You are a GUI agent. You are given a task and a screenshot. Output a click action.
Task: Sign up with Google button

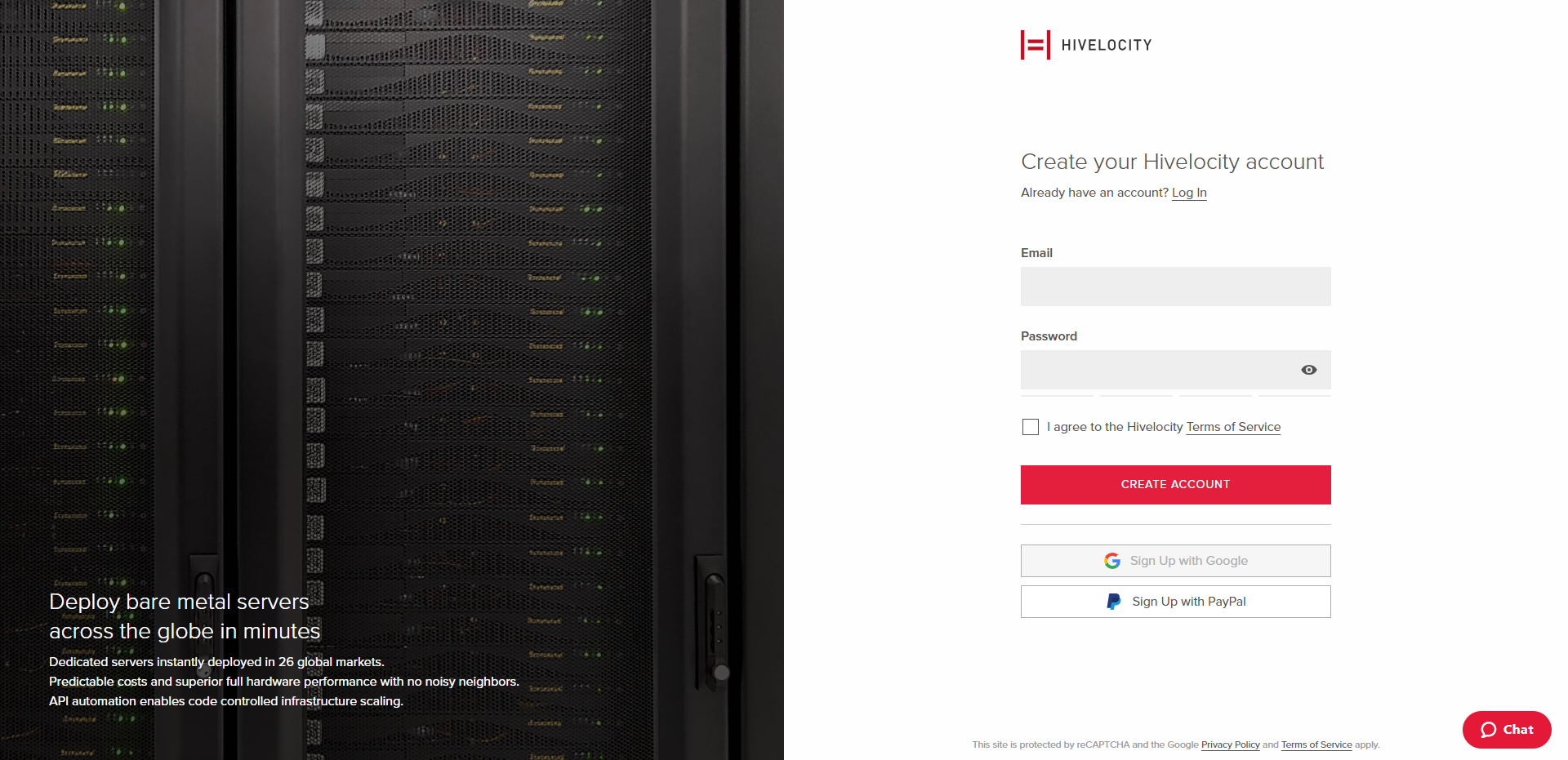tap(1176, 561)
